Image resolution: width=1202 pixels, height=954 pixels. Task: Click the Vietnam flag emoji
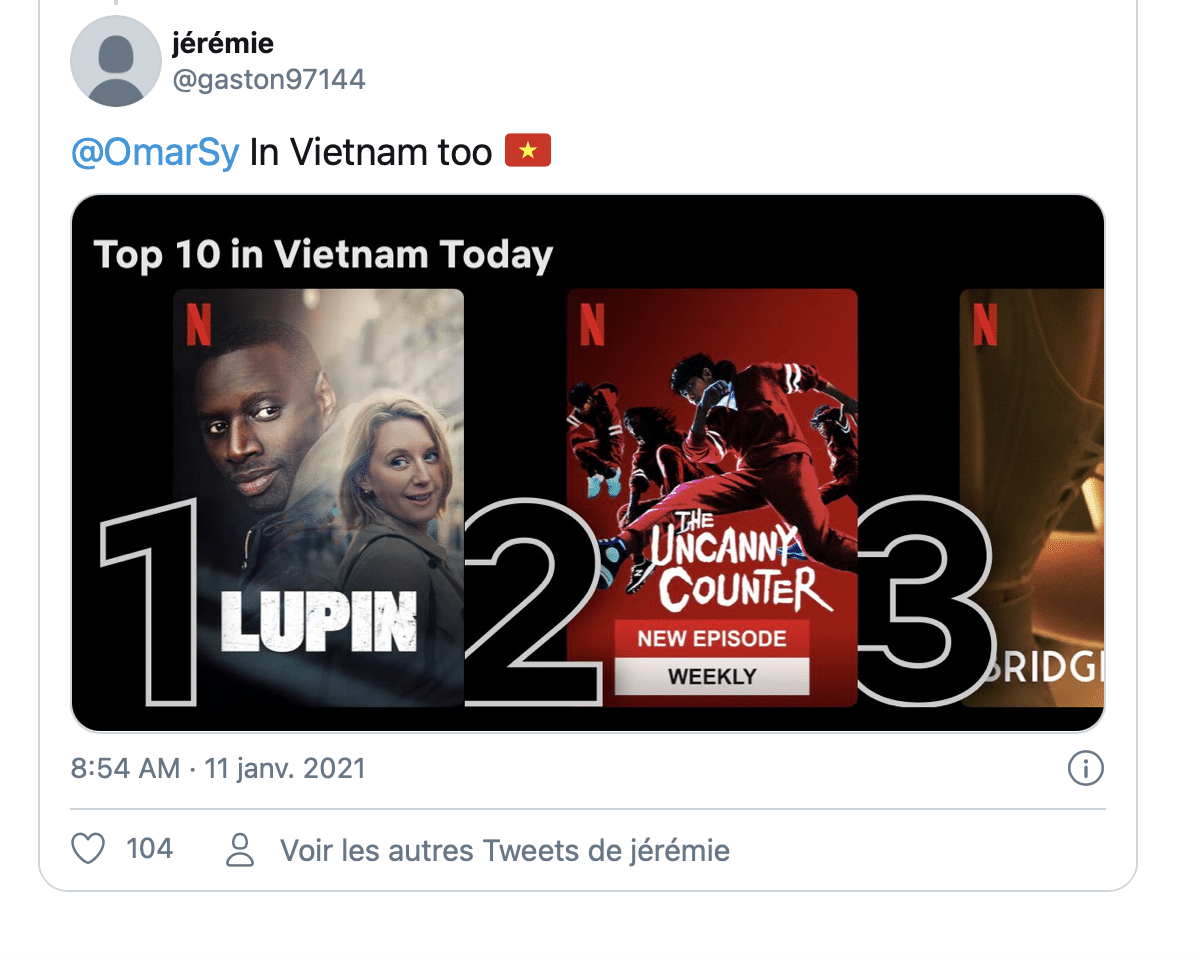(x=528, y=151)
